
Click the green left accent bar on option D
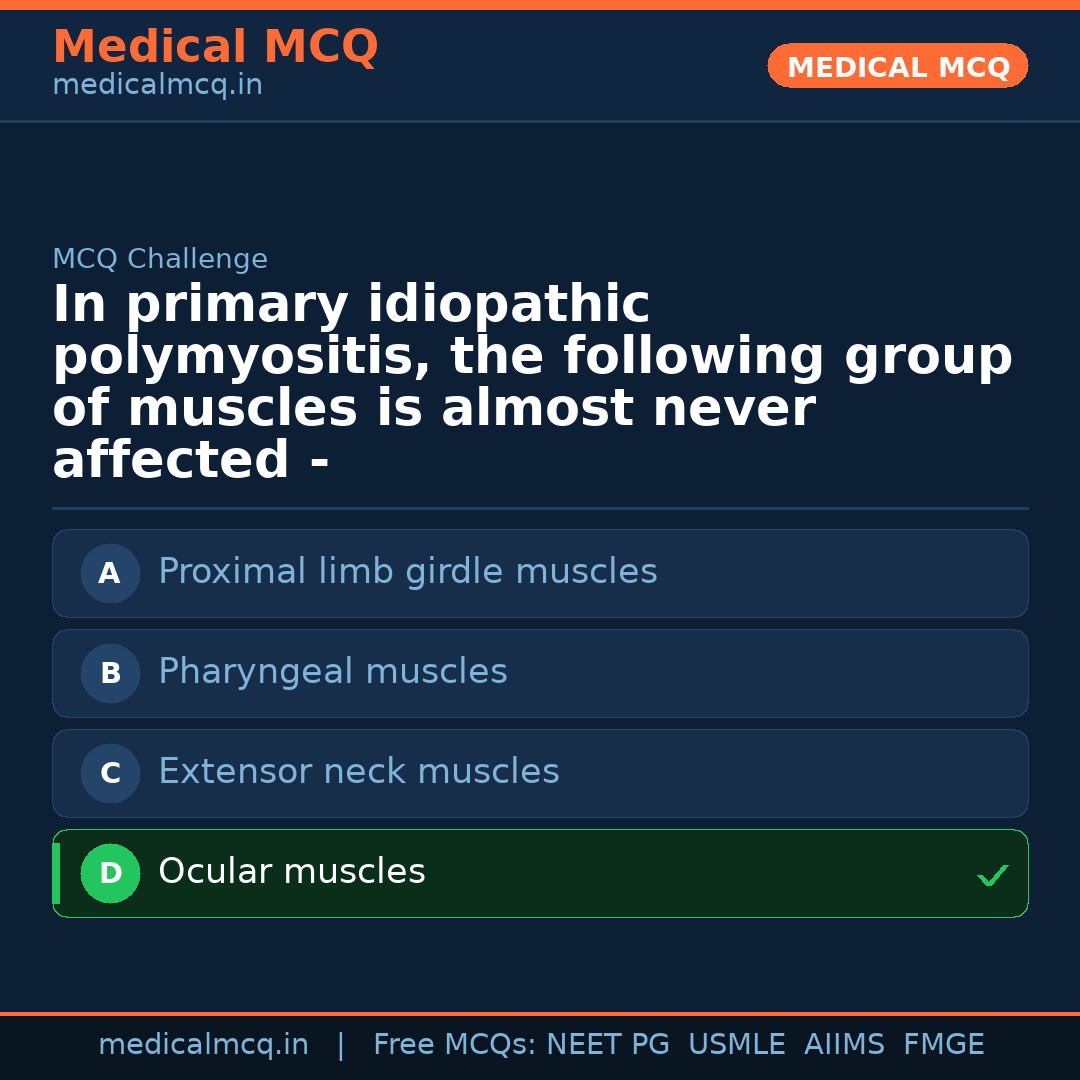pyautogui.click(x=56, y=873)
